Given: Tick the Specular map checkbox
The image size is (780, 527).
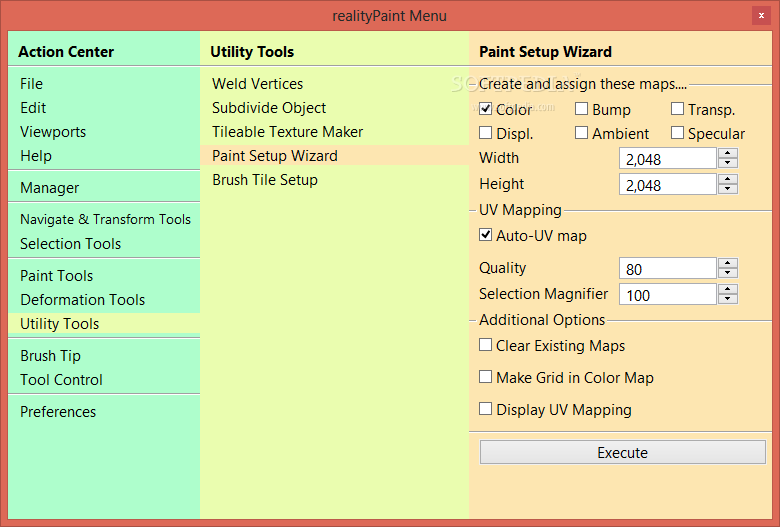Looking at the screenshot, I should coord(677,132).
